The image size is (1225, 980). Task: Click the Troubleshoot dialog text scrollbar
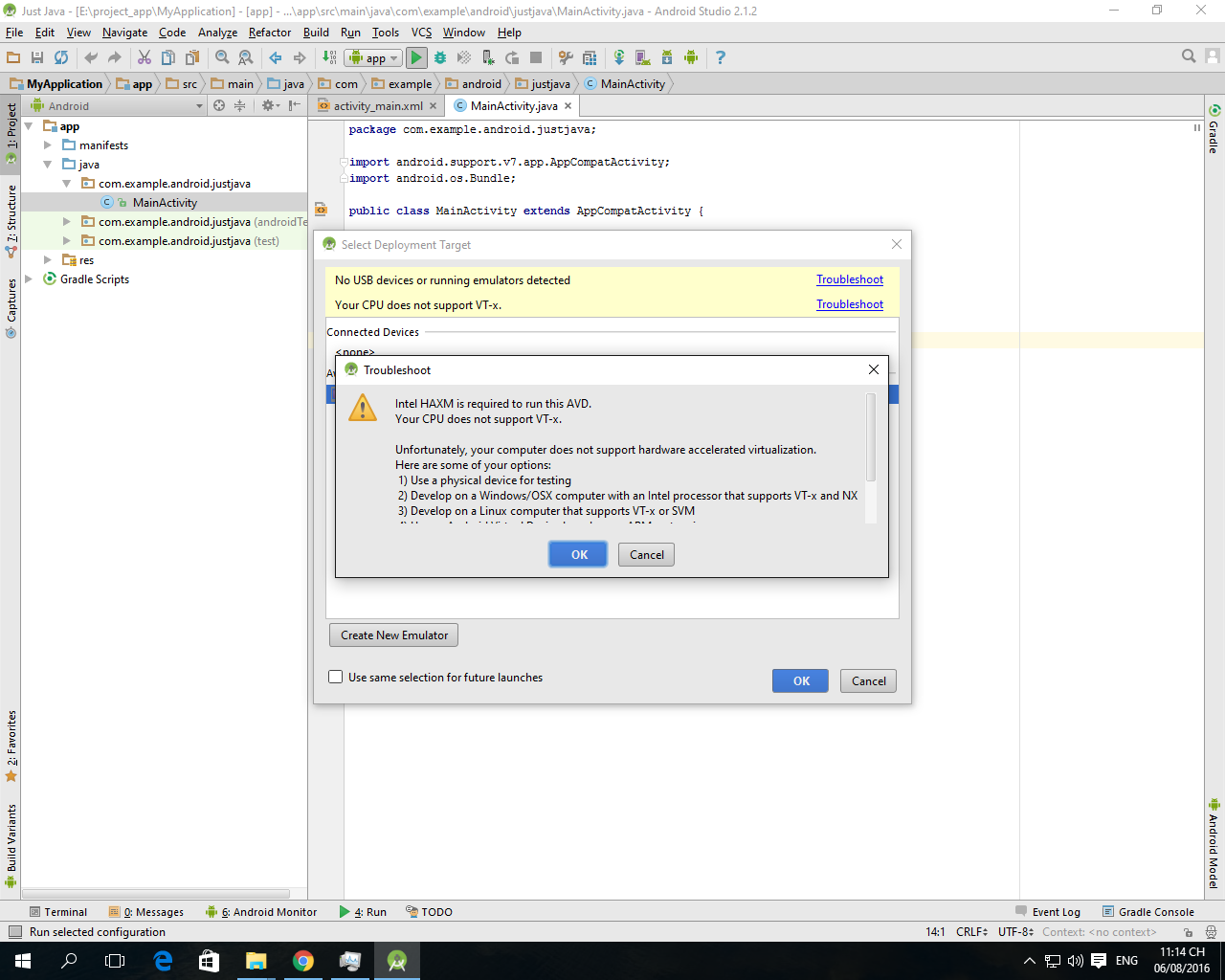coord(870,438)
